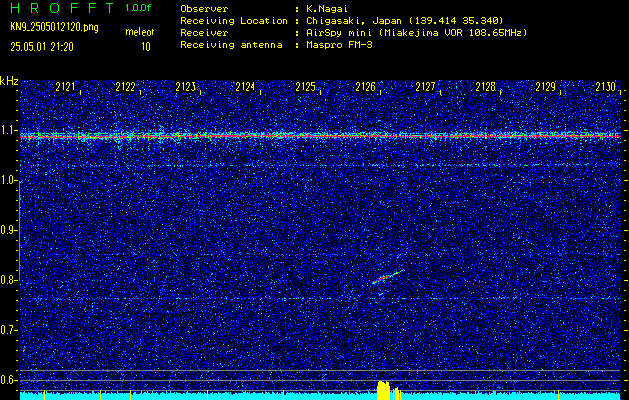Click the Receiving antenna label

(231, 45)
